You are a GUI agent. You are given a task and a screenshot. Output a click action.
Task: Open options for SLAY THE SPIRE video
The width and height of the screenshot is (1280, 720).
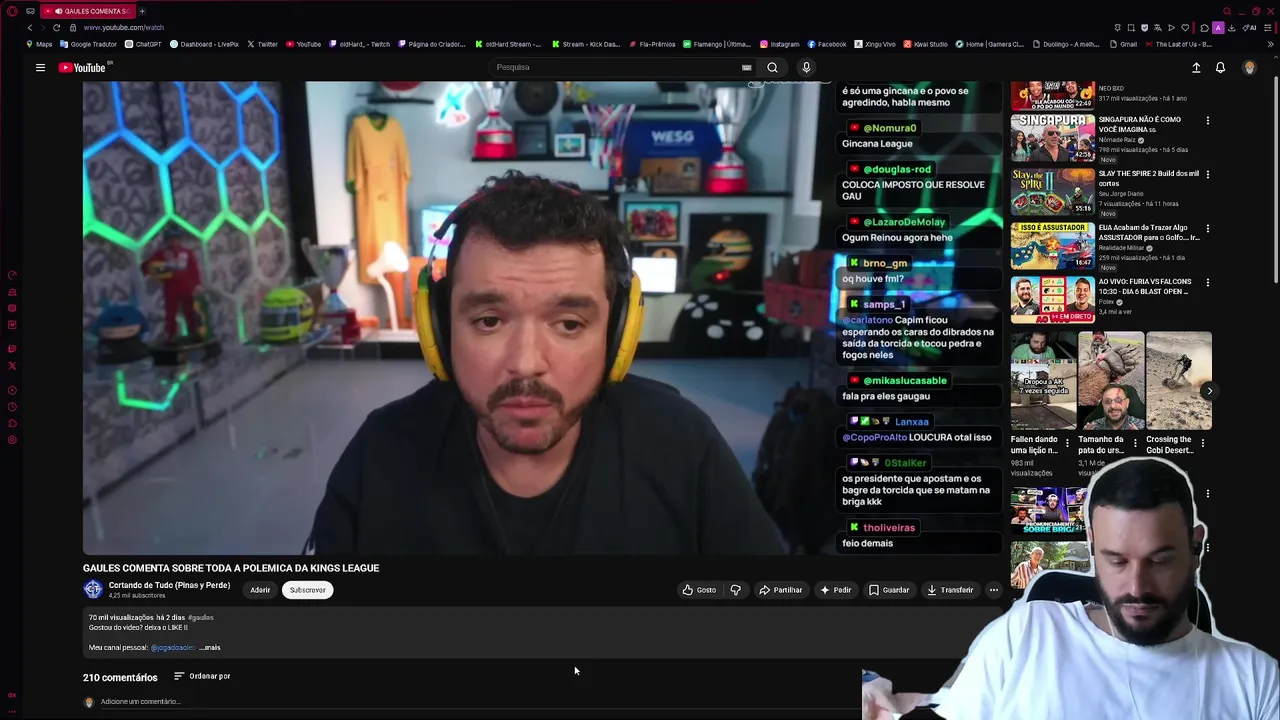(1207, 175)
